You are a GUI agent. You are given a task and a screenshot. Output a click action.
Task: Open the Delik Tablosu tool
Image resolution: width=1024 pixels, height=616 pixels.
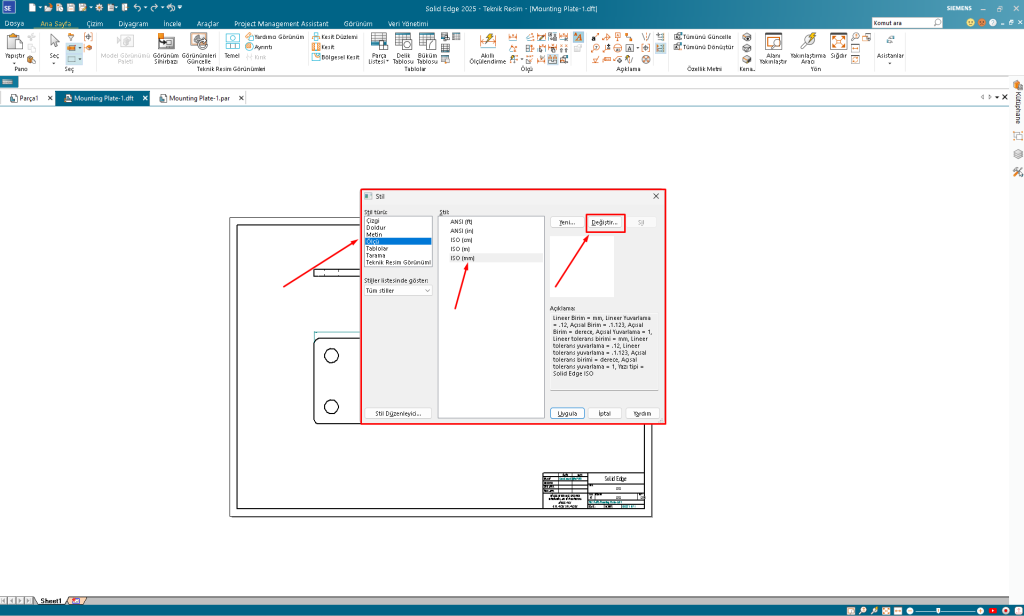pyautogui.click(x=403, y=42)
